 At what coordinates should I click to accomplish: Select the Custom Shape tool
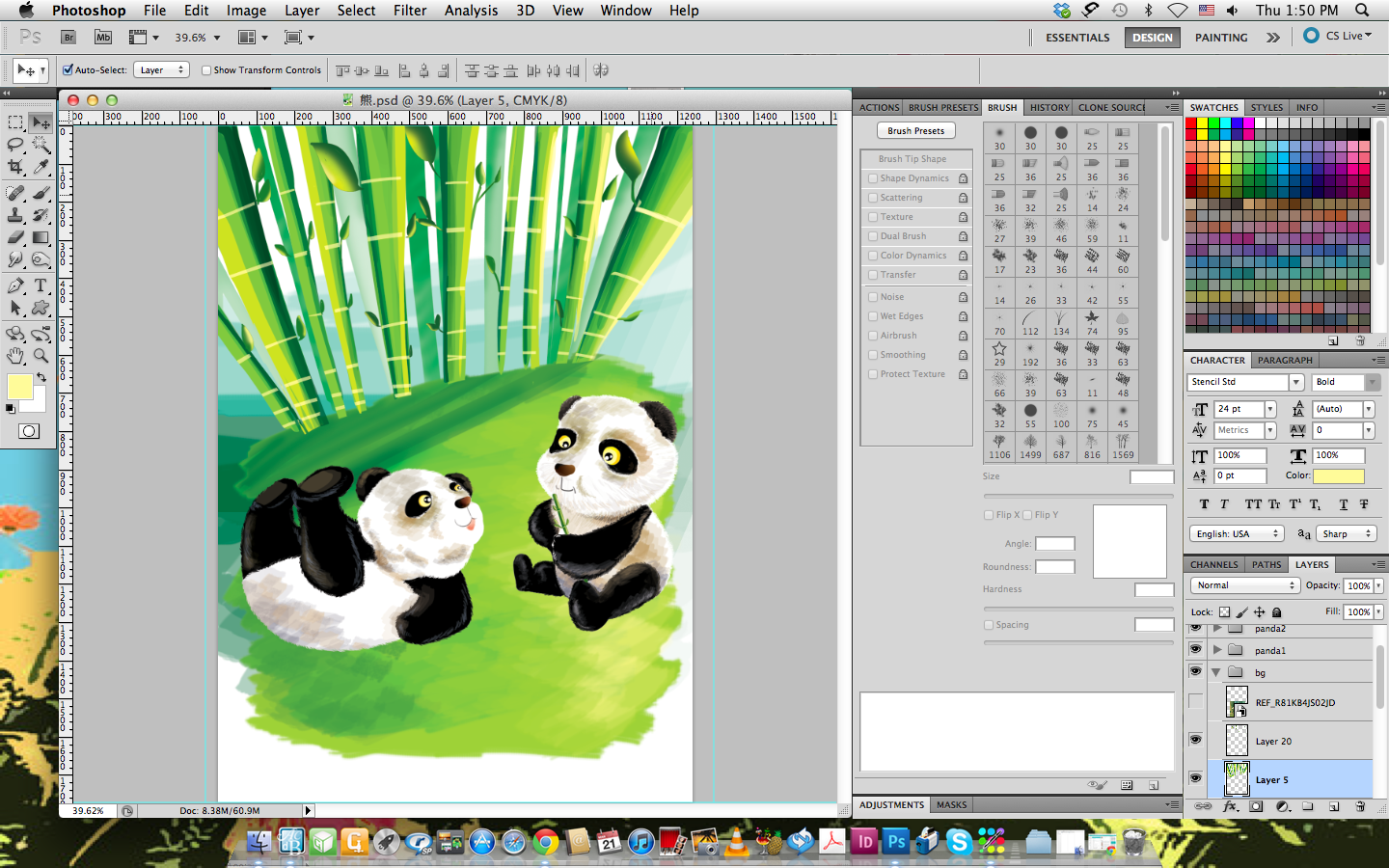[41, 309]
